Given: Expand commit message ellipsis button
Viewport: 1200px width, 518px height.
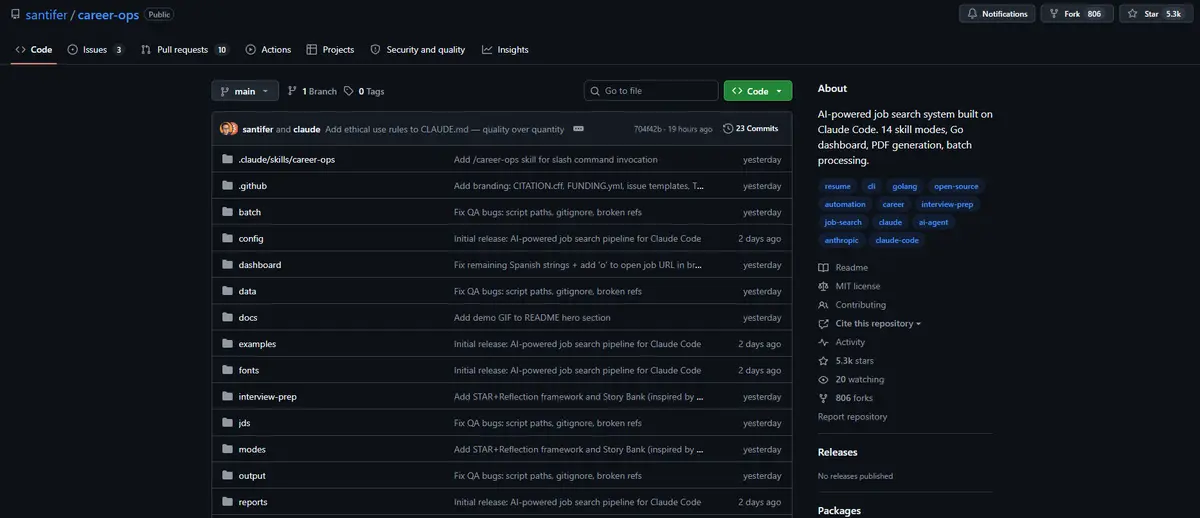Looking at the screenshot, I should pos(578,129).
